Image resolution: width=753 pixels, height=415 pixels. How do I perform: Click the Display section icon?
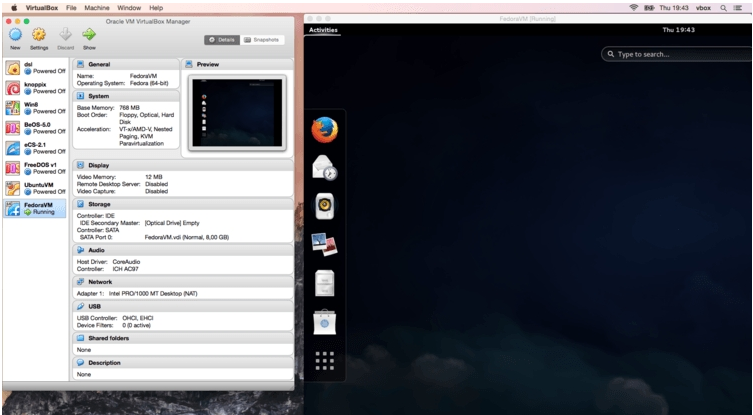point(80,165)
